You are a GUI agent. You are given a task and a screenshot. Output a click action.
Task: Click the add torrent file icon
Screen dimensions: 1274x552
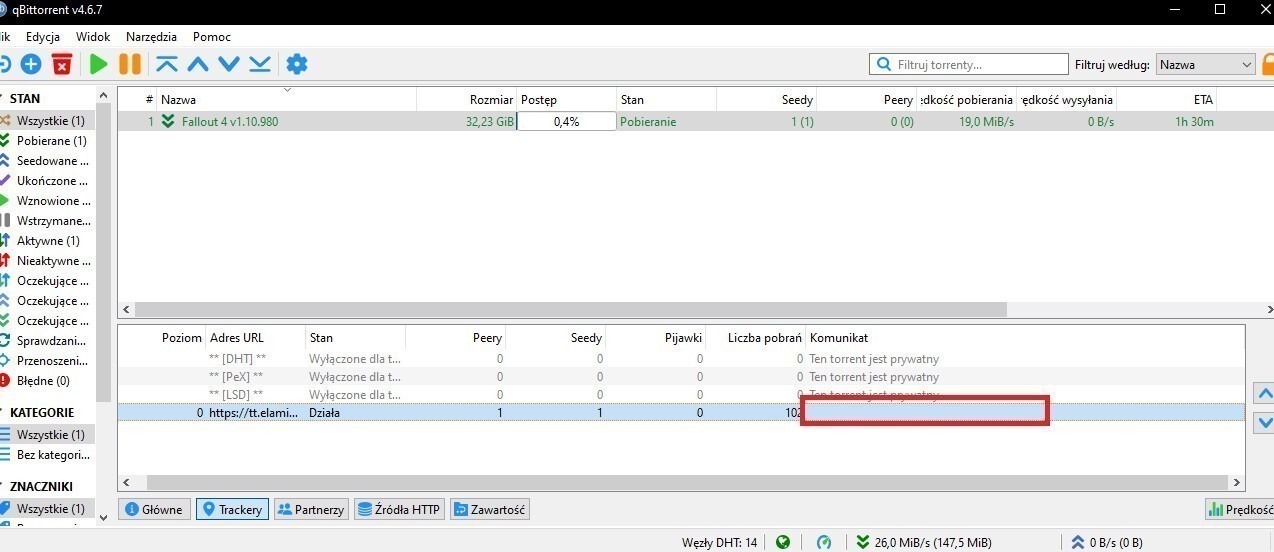[31, 64]
